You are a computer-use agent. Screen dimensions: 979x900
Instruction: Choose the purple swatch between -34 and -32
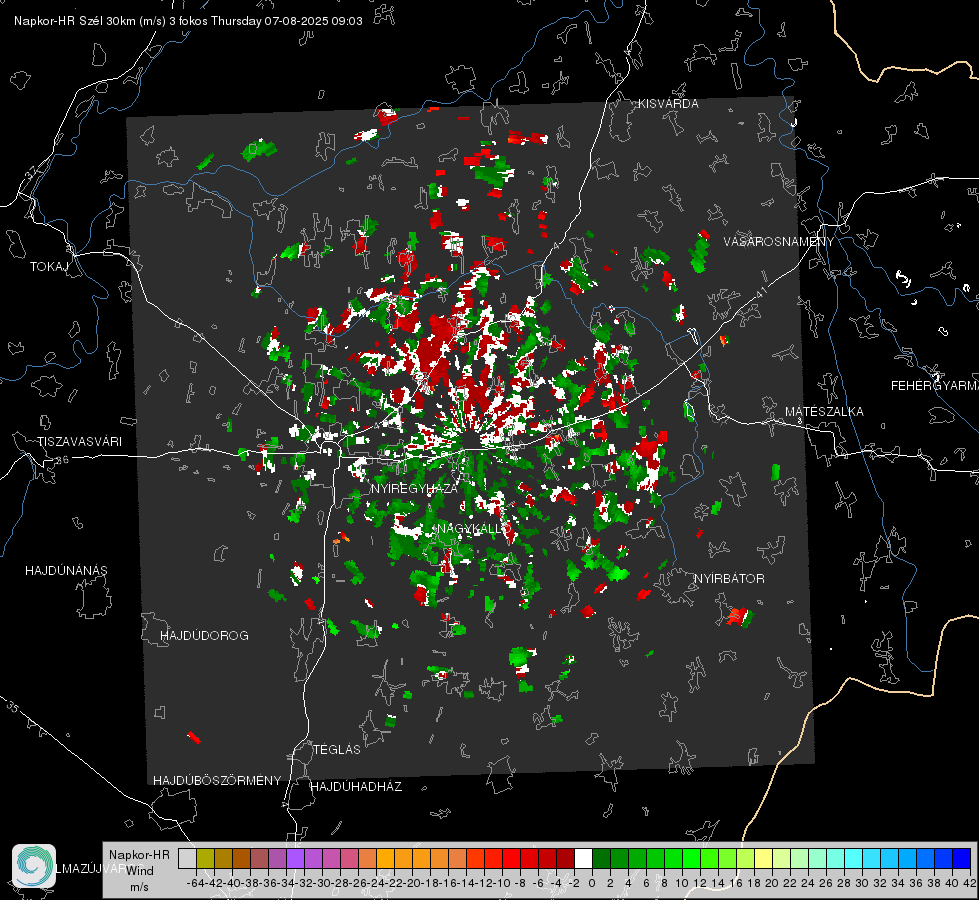point(295,859)
